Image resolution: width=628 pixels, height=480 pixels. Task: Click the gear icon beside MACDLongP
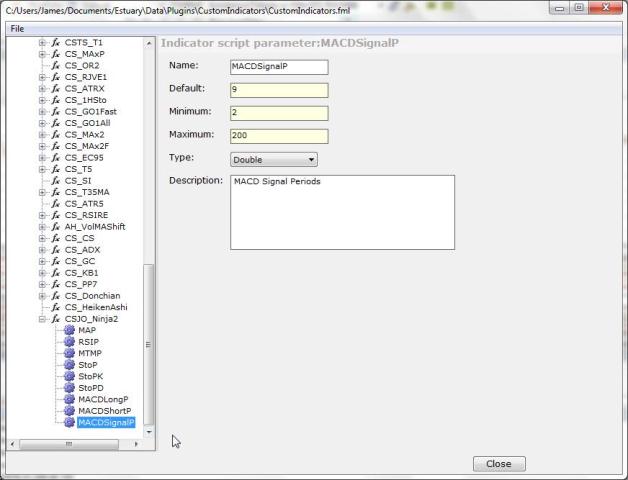[x=69, y=399]
